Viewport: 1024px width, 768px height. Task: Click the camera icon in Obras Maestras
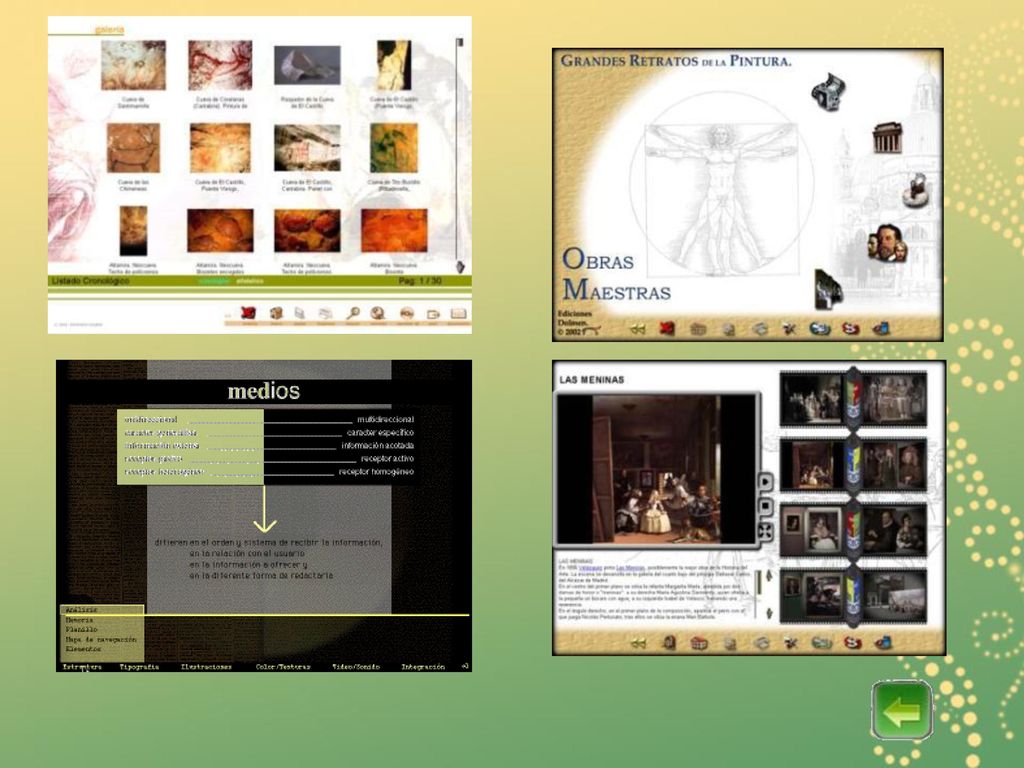tap(828, 91)
